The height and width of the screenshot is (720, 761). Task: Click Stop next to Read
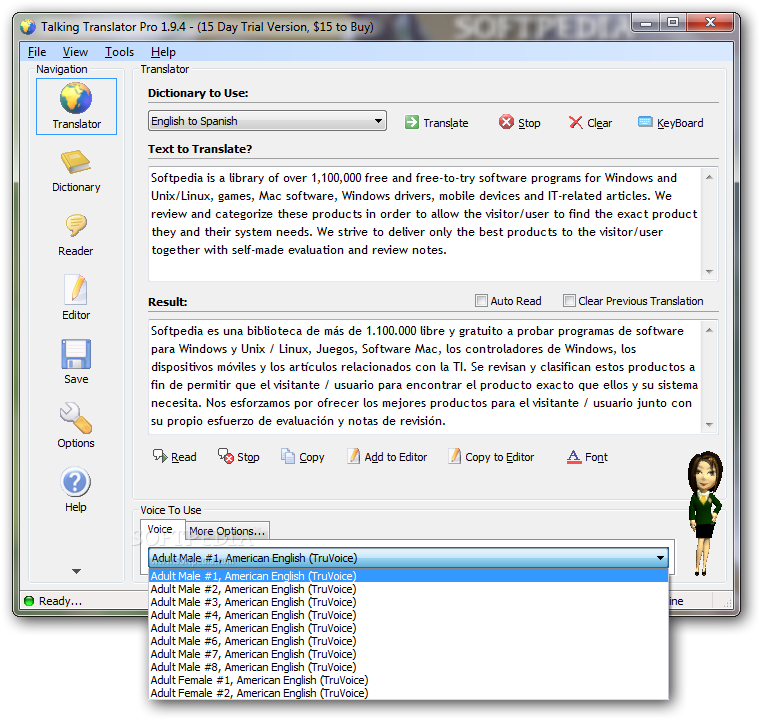(x=238, y=457)
